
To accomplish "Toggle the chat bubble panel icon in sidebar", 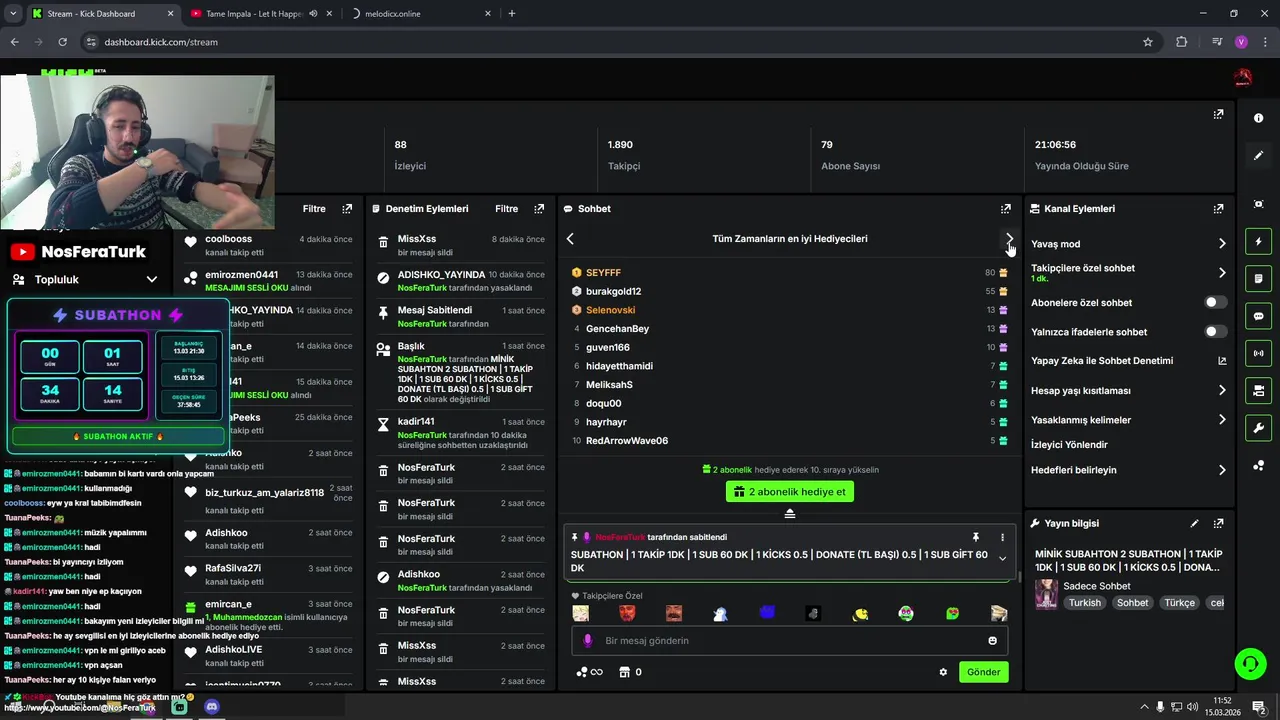I will (x=1258, y=316).
